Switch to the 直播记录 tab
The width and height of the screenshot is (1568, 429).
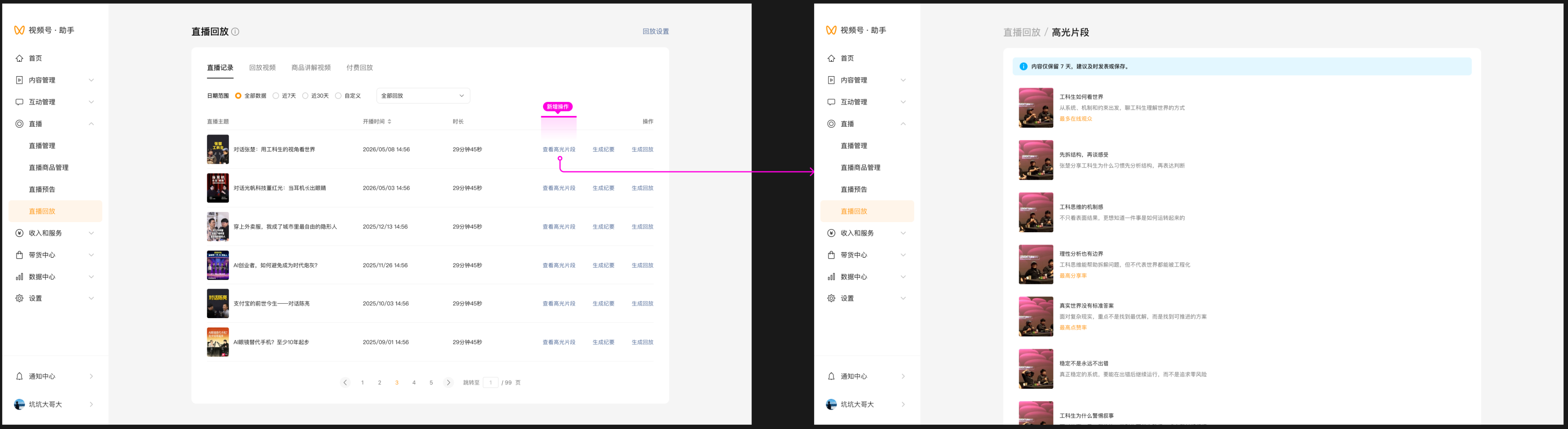pyautogui.click(x=220, y=67)
